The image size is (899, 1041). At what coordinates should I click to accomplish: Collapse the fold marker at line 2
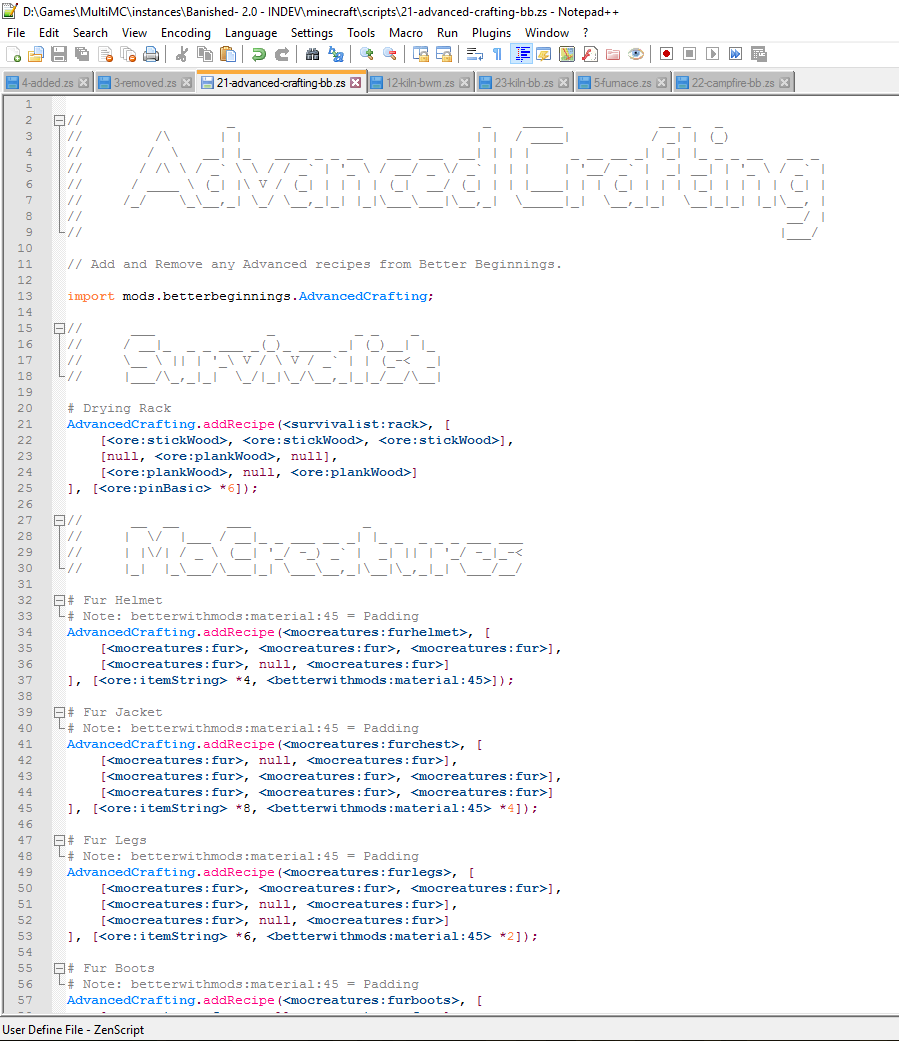[x=58, y=120]
